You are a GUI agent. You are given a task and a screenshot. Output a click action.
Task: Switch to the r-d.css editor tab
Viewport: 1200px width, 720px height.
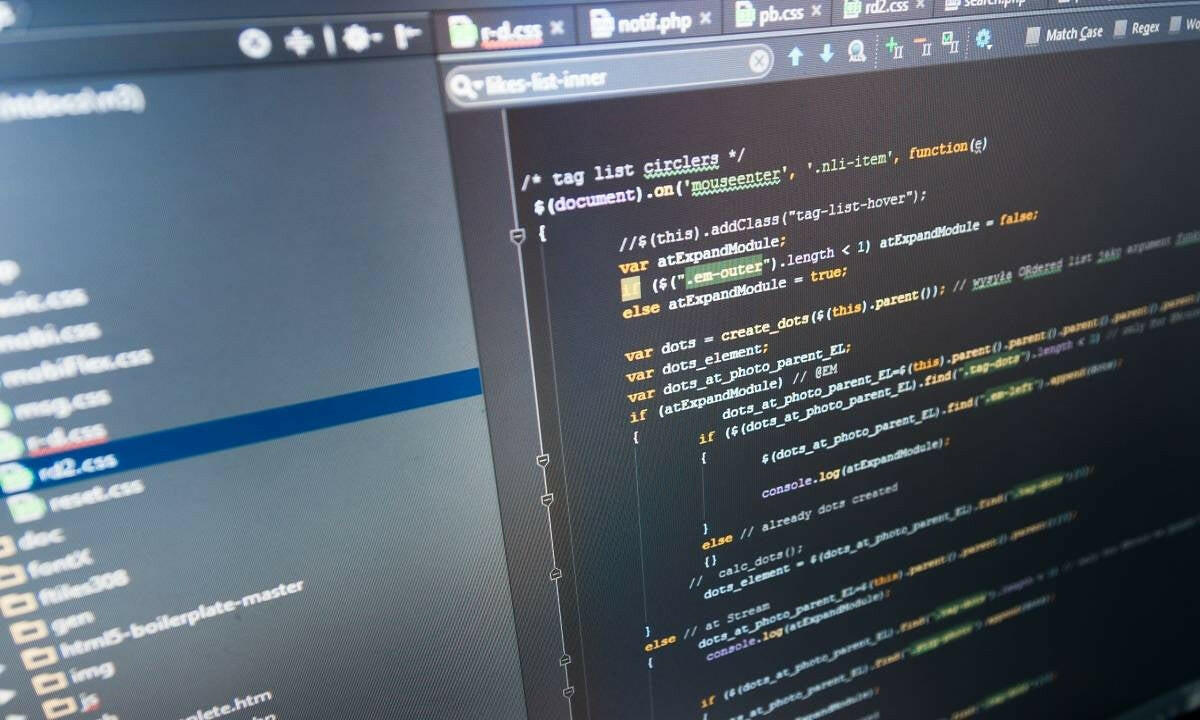point(509,31)
